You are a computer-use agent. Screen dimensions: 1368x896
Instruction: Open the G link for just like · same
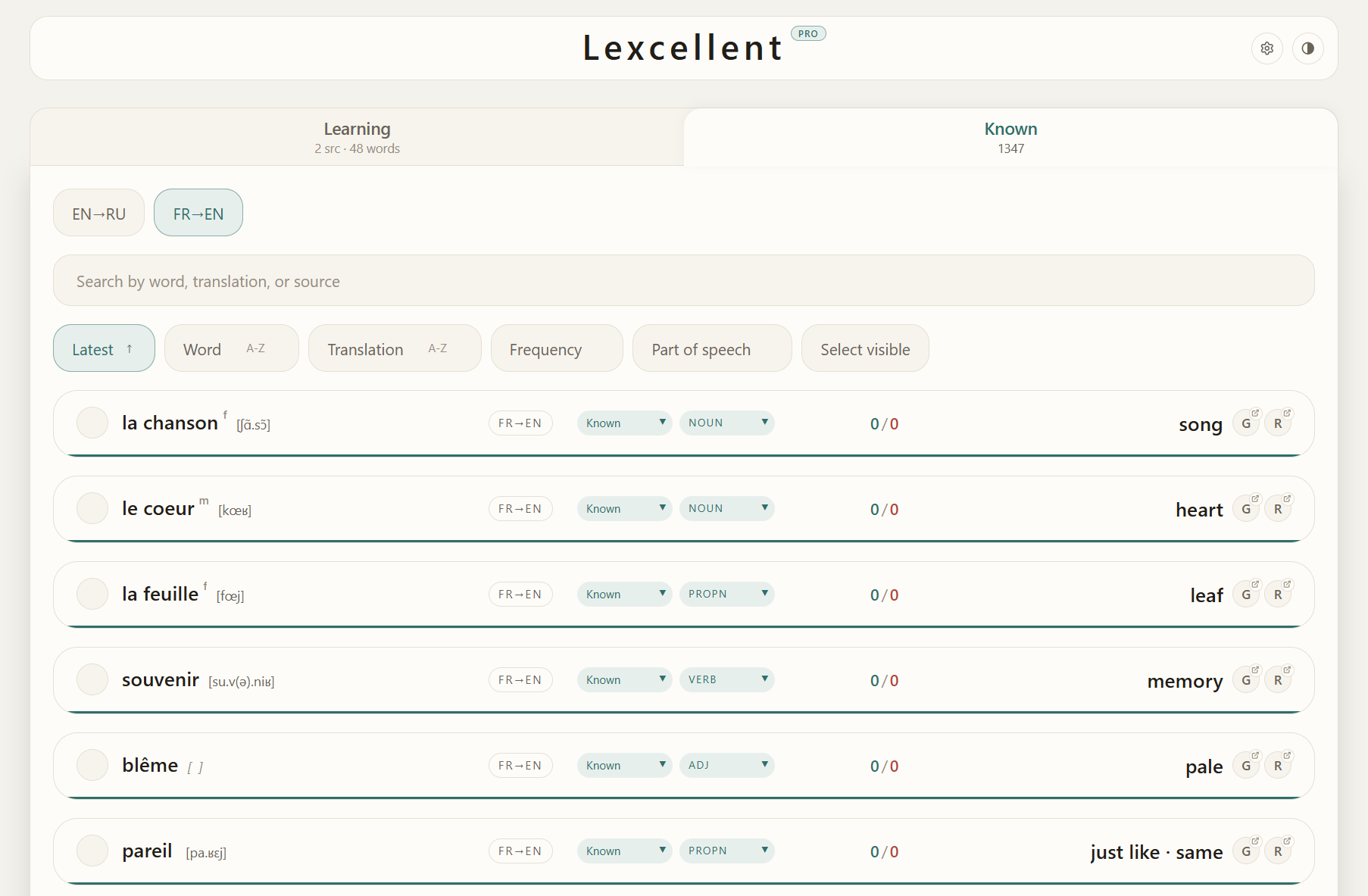[x=1246, y=851]
